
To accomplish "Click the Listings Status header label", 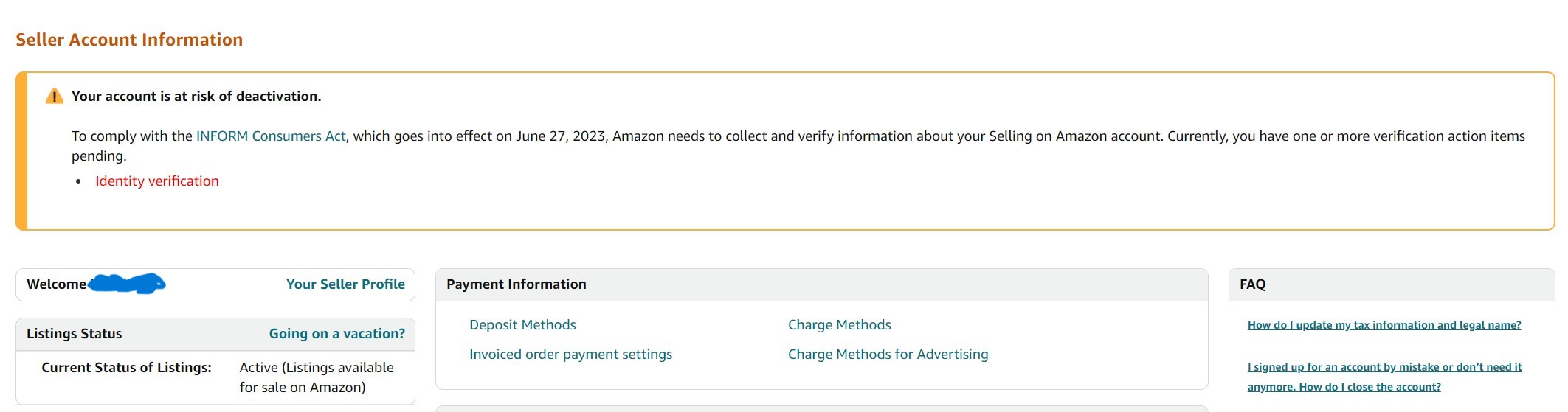I will pyautogui.click(x=75, y=334).
